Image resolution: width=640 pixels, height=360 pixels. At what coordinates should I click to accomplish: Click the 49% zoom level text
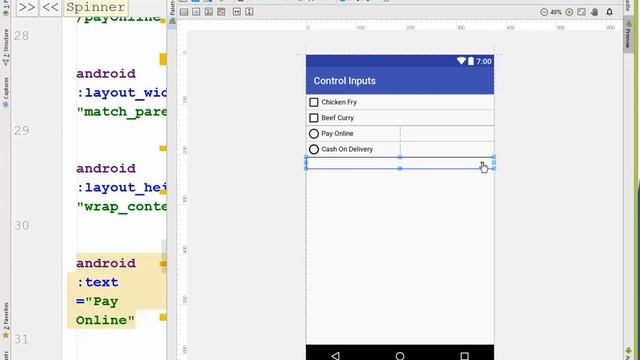click(556, 12)
